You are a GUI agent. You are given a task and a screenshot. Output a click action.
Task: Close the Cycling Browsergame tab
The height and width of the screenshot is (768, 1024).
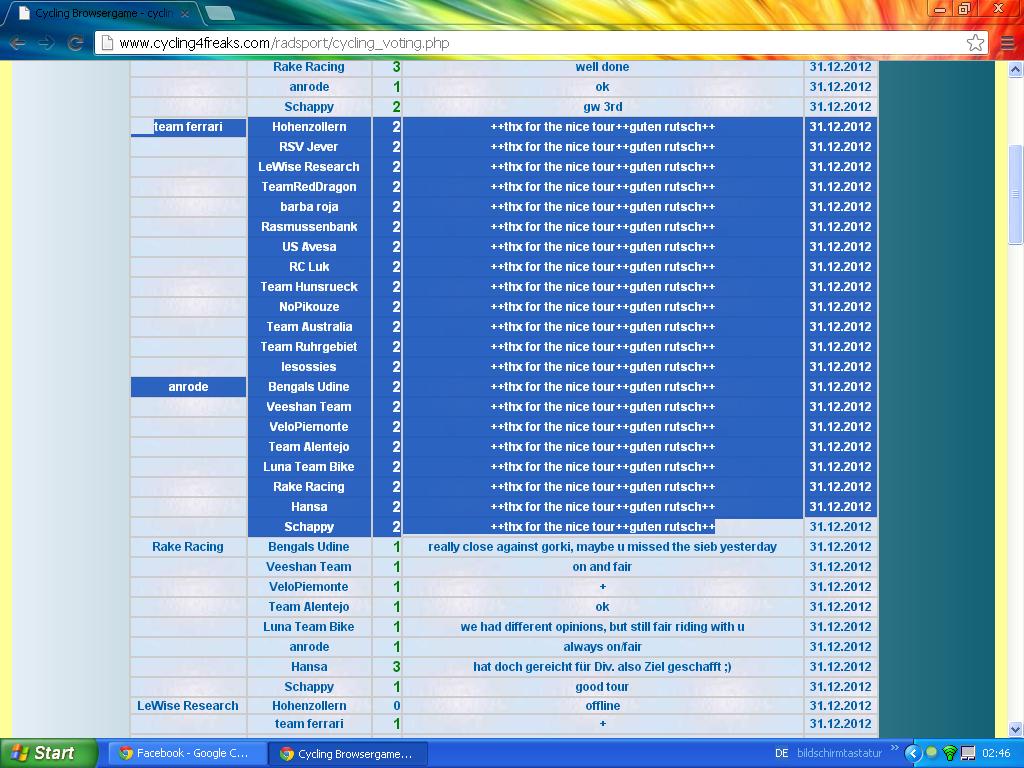(185, 13)
